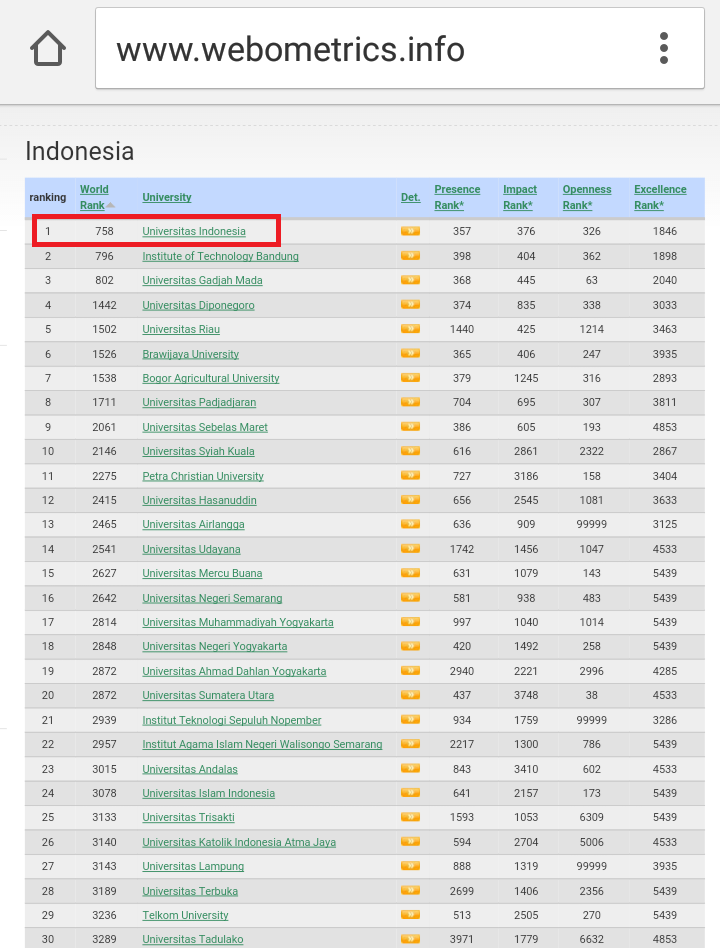
Task: Open details icon for Universitas Ahmad Dahlan Yogyakarta
Action: coord(410,671)
